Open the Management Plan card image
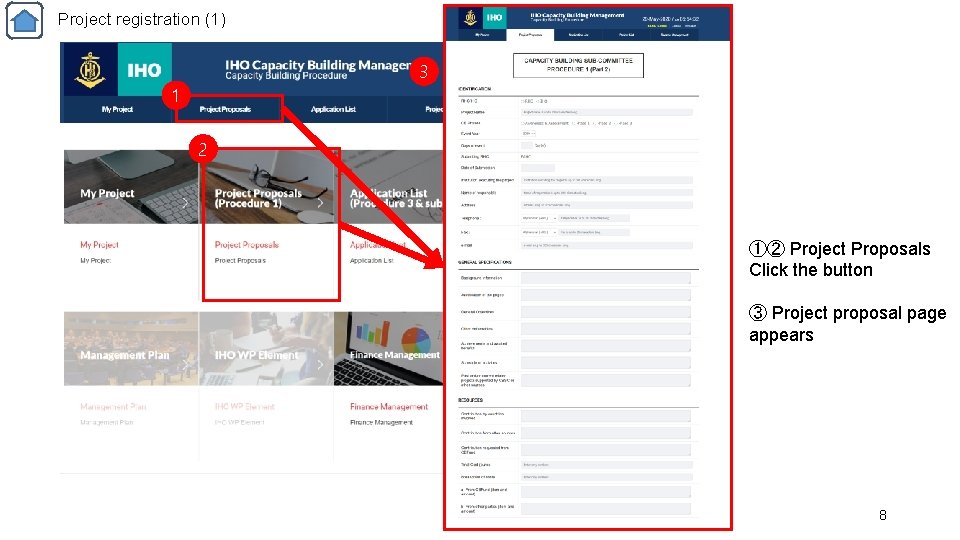This screenshot has width=960, height=540. pyautogui.click(x=131, y=349)
